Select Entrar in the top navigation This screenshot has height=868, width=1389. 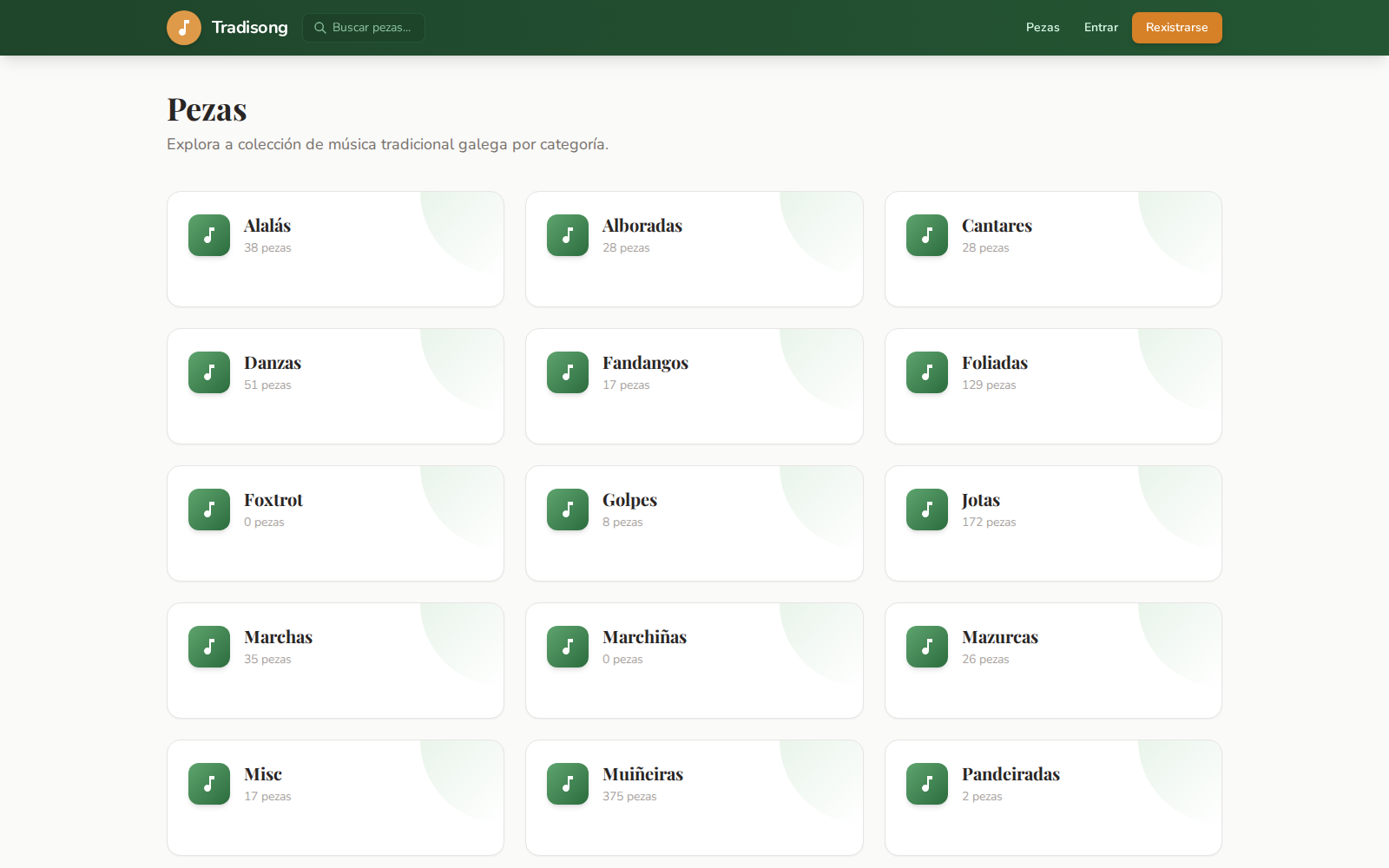pos(1100,27)
